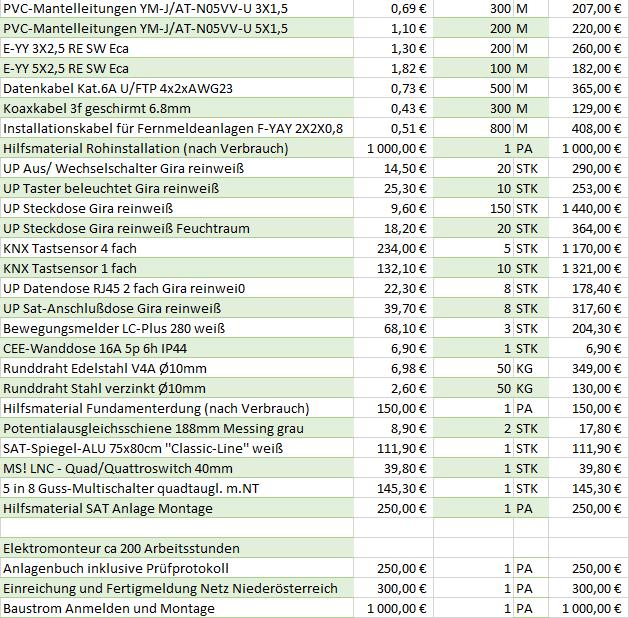Click total '300,00 €' for Einreichung
Screen dimensions: 629x618
[x=597, y=589]
